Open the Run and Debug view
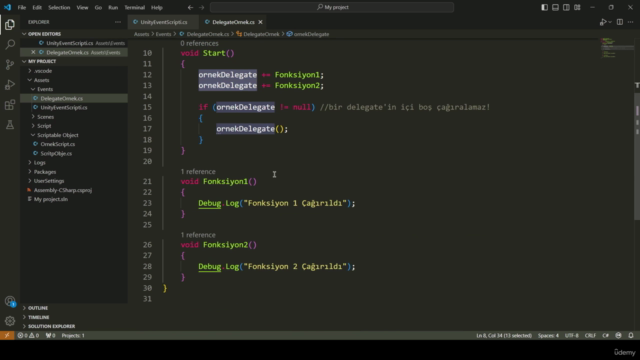640x360 pixels. pos(10,85)
